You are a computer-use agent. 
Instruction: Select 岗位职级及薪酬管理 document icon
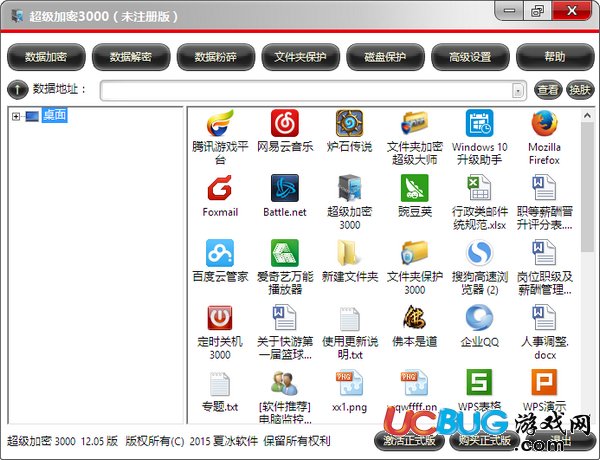(x=545, y=253)
